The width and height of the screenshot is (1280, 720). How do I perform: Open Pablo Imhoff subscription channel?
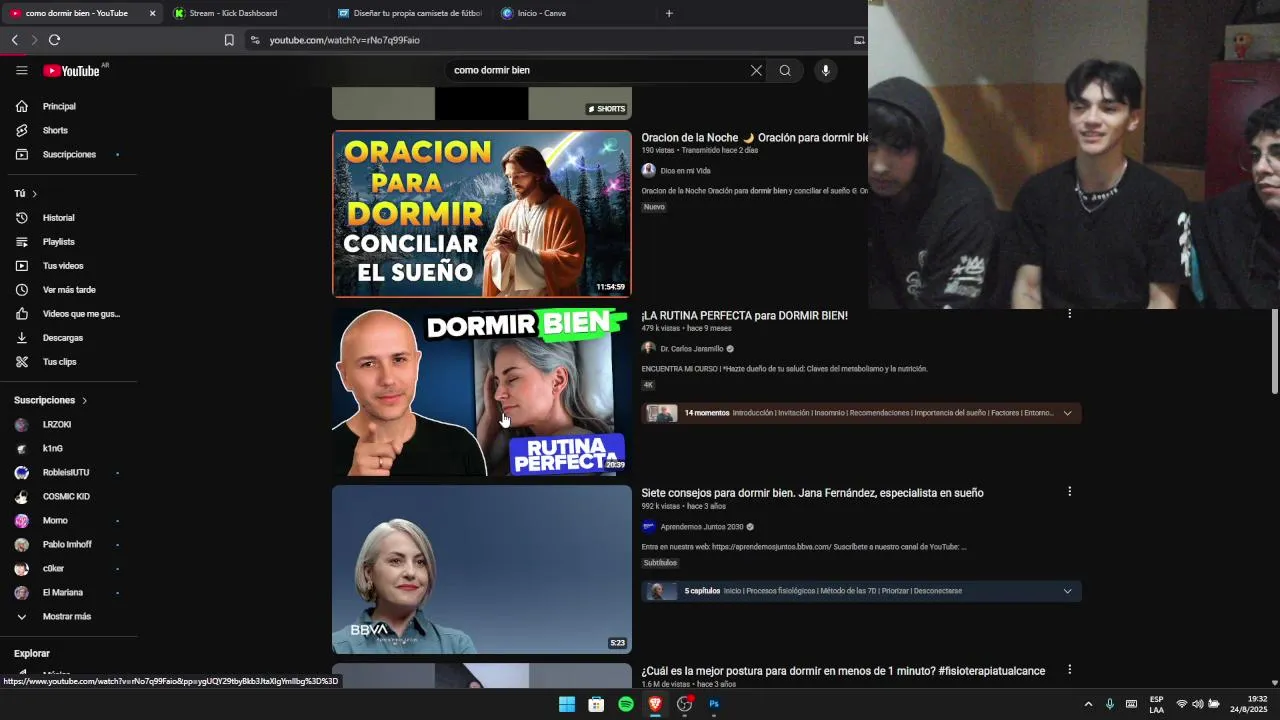pos(68,544)
